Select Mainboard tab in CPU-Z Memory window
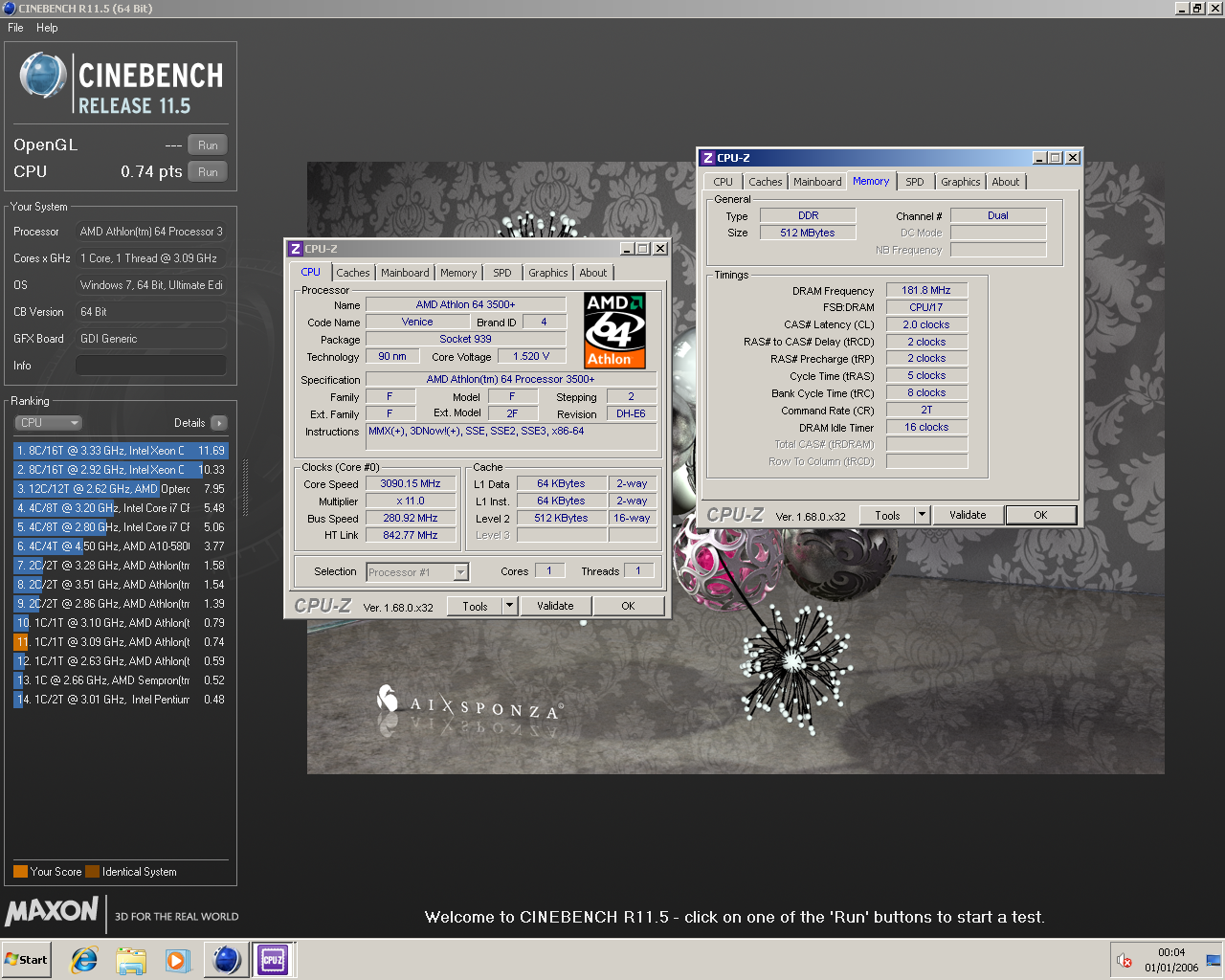Viewport: 1225px width, 980px height. (x=817, y=182)
